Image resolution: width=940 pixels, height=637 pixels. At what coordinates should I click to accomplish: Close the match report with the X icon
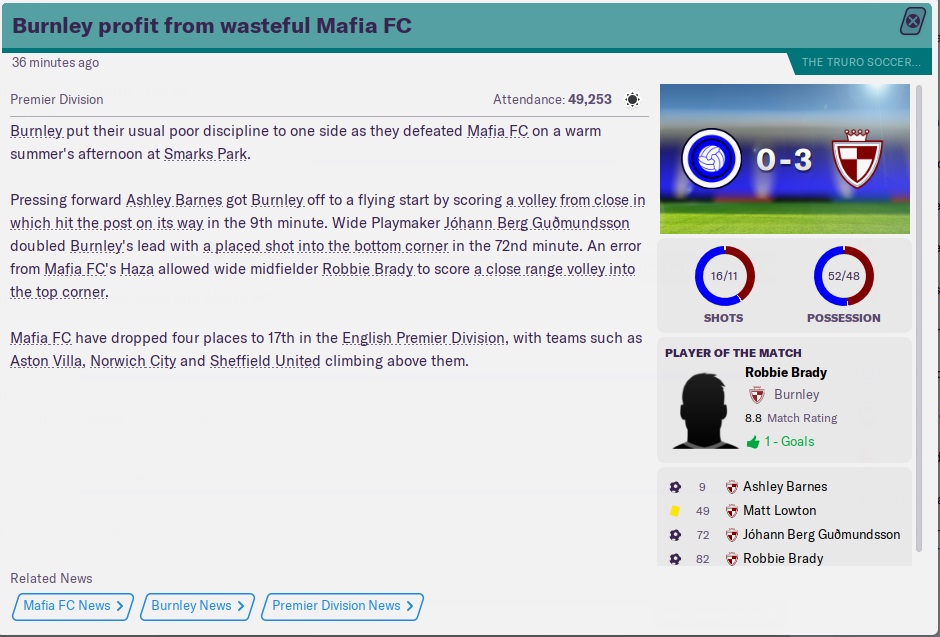pyautogui.click(x=912, y=21)
